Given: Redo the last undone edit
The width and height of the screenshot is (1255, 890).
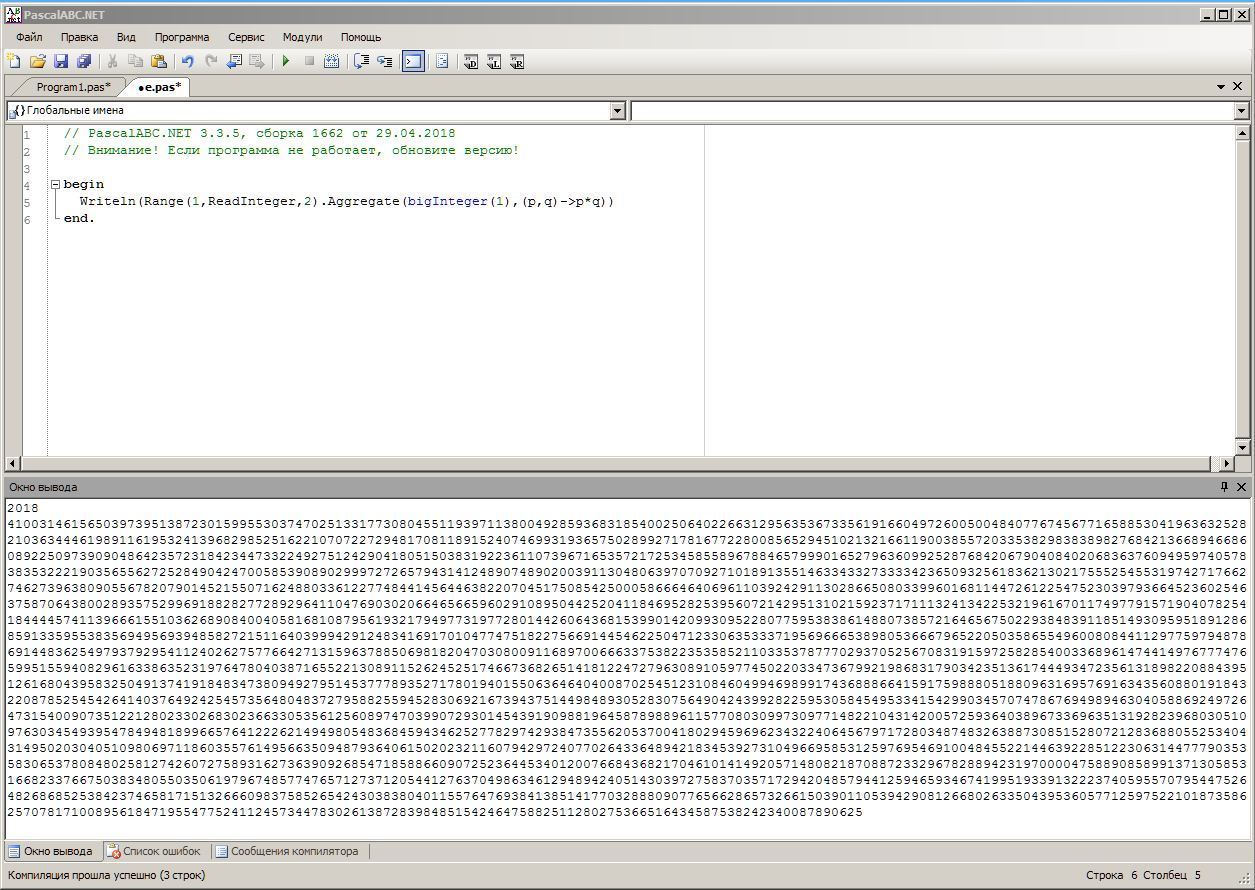Looking at the screenshot, I should pos(211,62).
